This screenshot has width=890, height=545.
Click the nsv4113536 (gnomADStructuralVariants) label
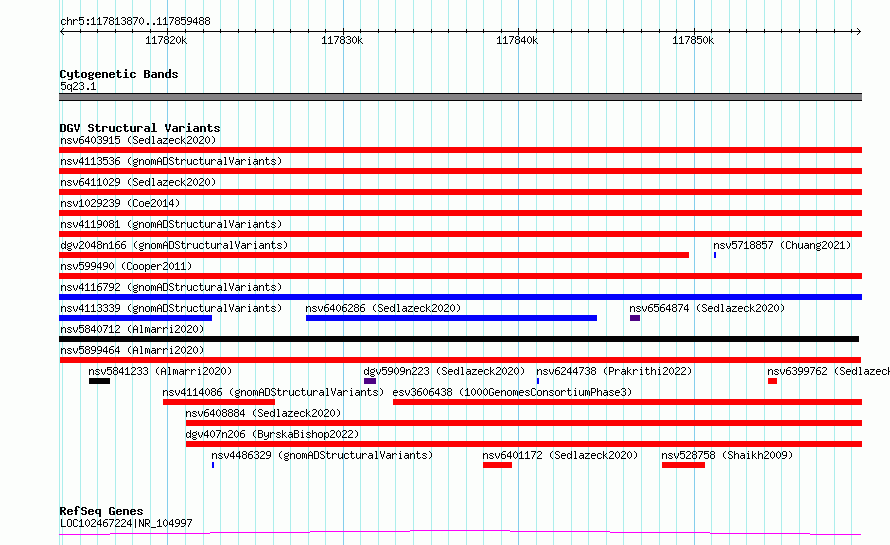click(x=171, y=161)
